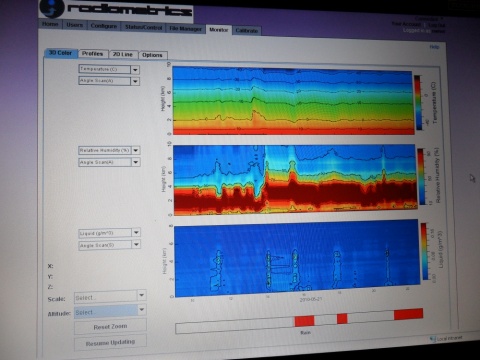Open the Configure tab

(x=104, y=26)
